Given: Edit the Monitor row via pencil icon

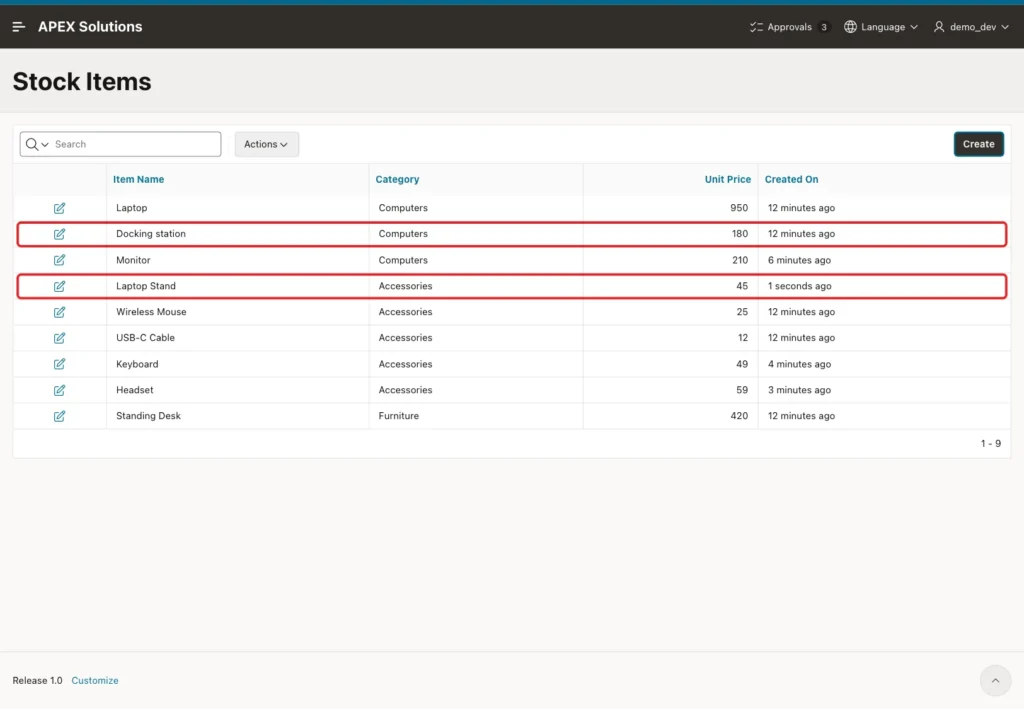Looking at the screenshot, I should tap(59, 260).
